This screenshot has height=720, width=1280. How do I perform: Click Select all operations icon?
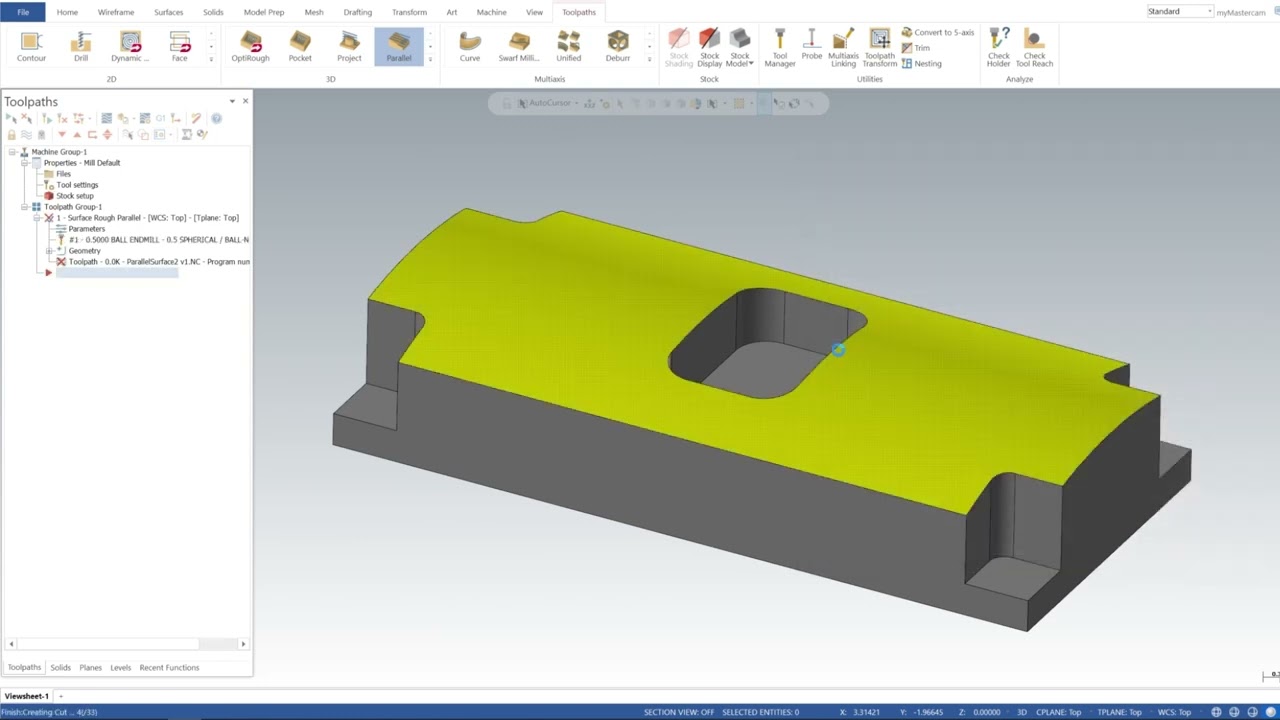(11, 118)
